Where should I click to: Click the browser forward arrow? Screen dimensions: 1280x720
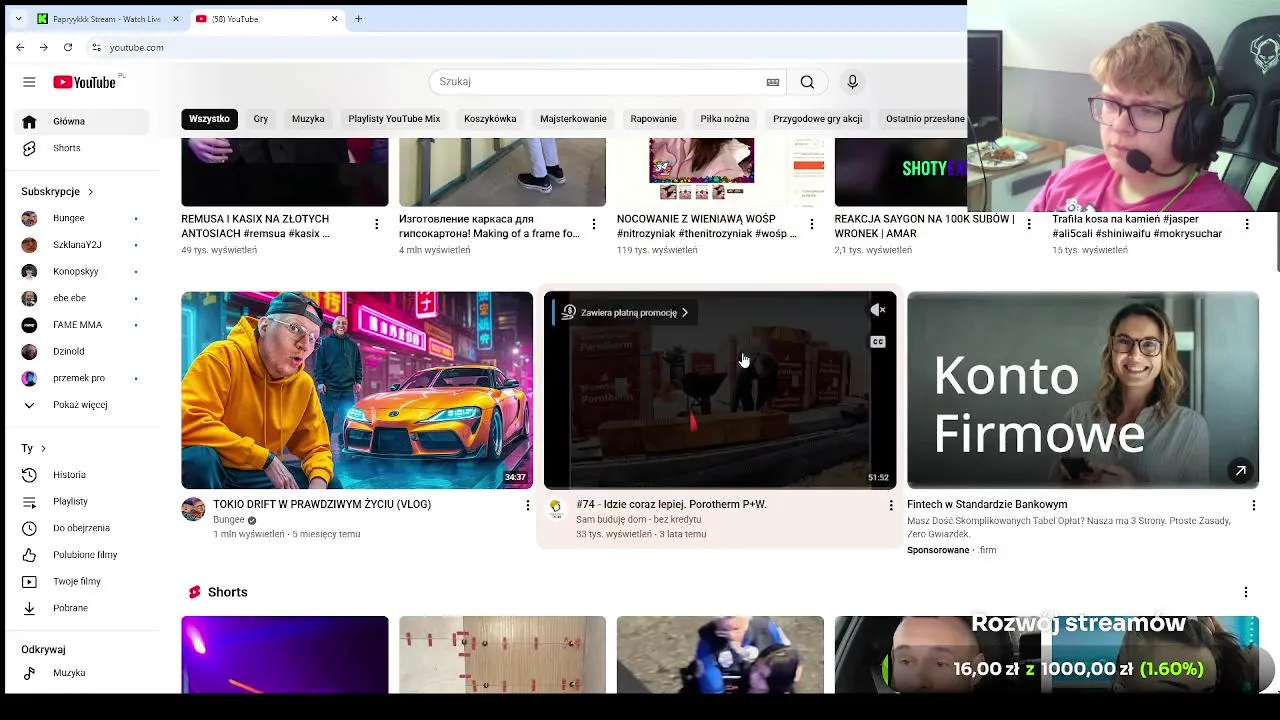click(x=43, y=47)
